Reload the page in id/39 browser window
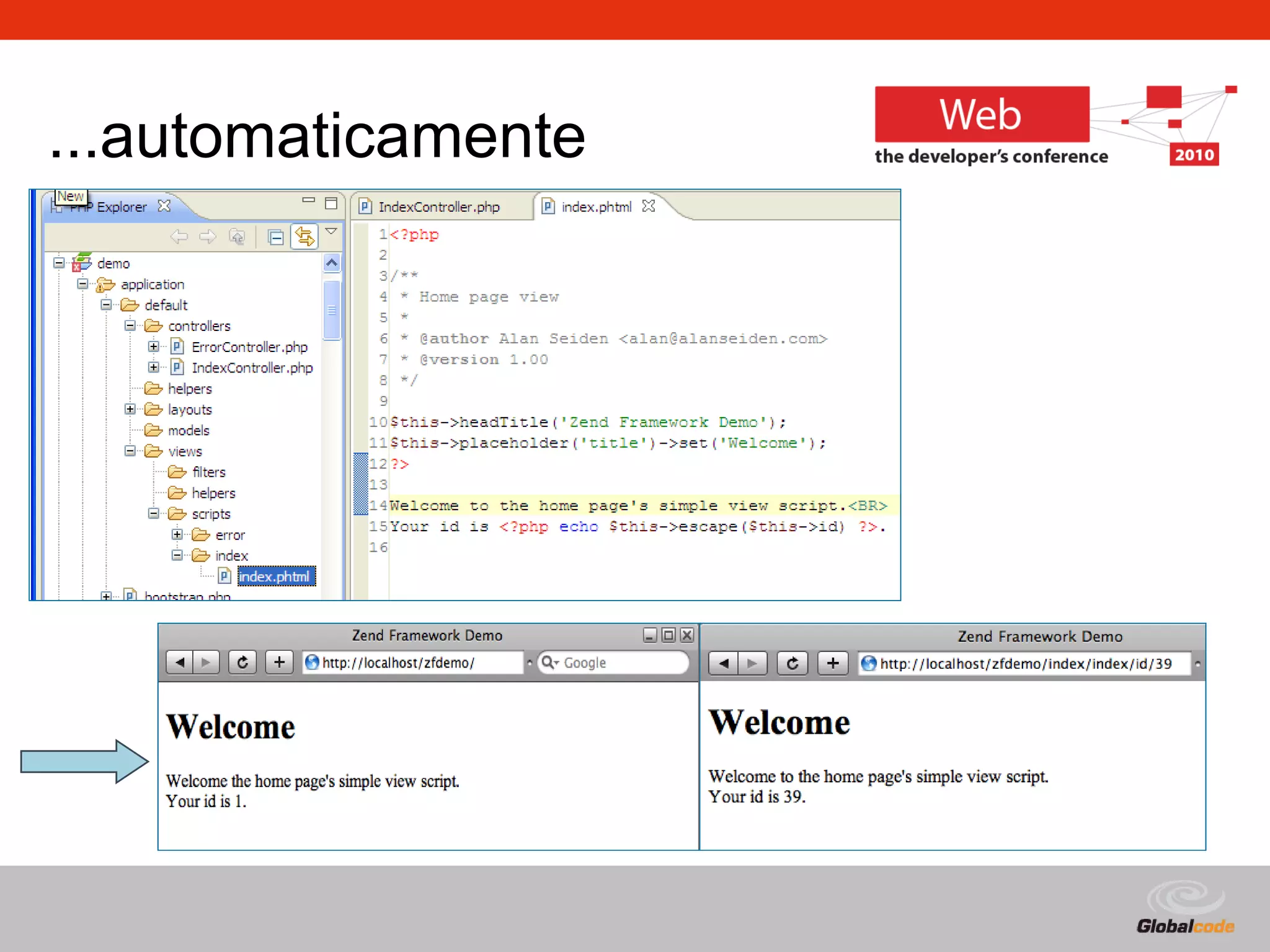 tap(793, 664)
